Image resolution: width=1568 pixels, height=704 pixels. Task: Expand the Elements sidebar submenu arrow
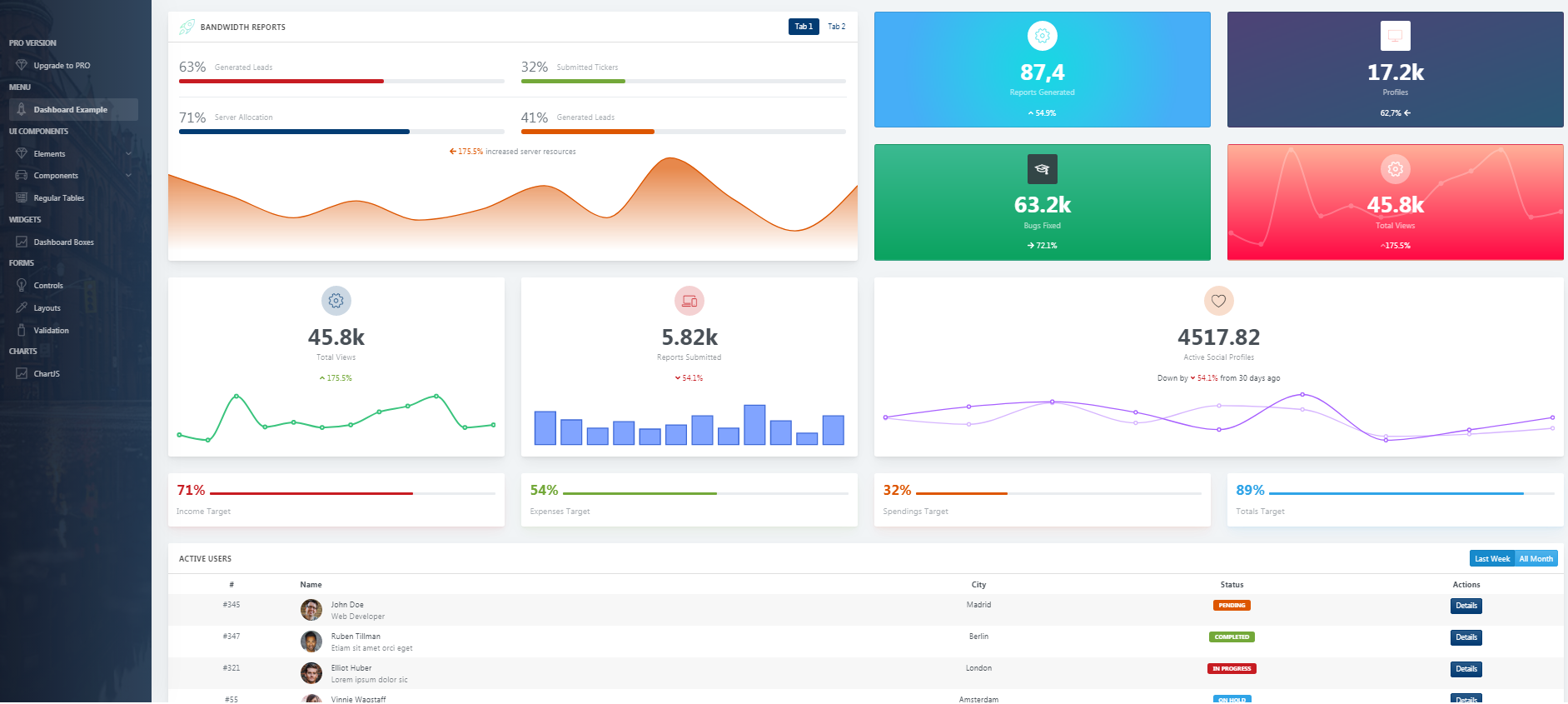pos(128,154)
